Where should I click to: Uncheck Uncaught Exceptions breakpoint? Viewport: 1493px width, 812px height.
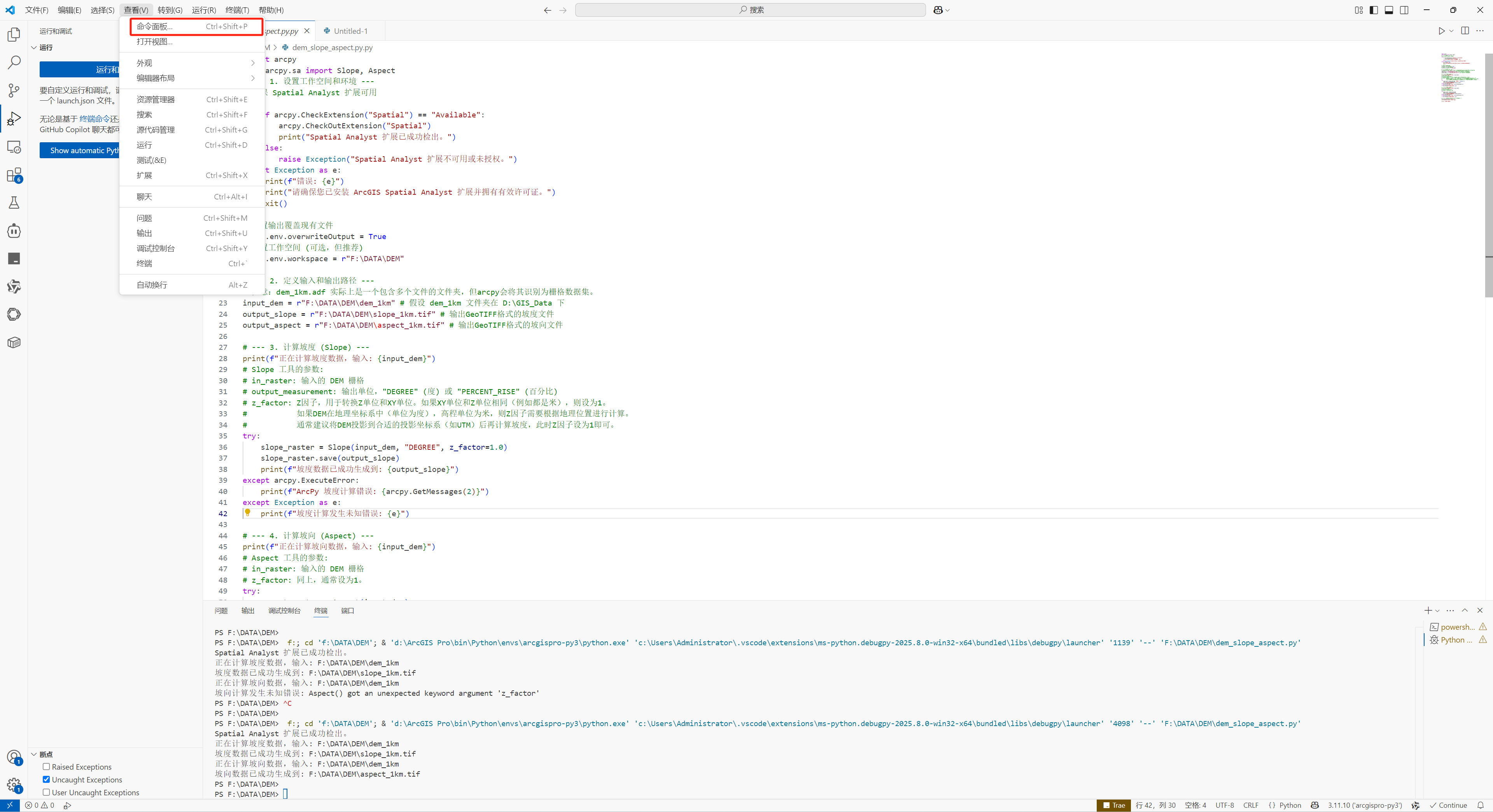[46, 780]
